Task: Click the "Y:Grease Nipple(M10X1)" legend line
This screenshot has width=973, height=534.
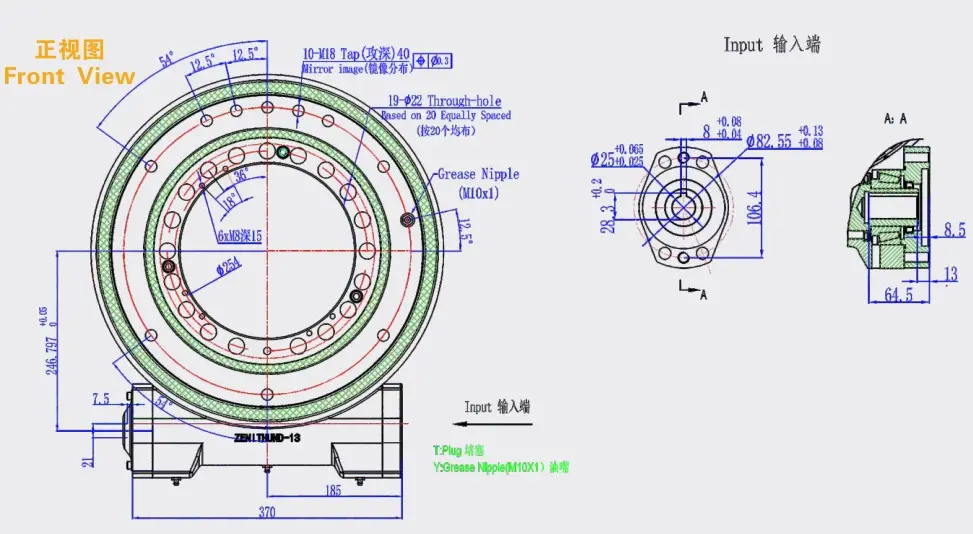Action: (501, 467)
